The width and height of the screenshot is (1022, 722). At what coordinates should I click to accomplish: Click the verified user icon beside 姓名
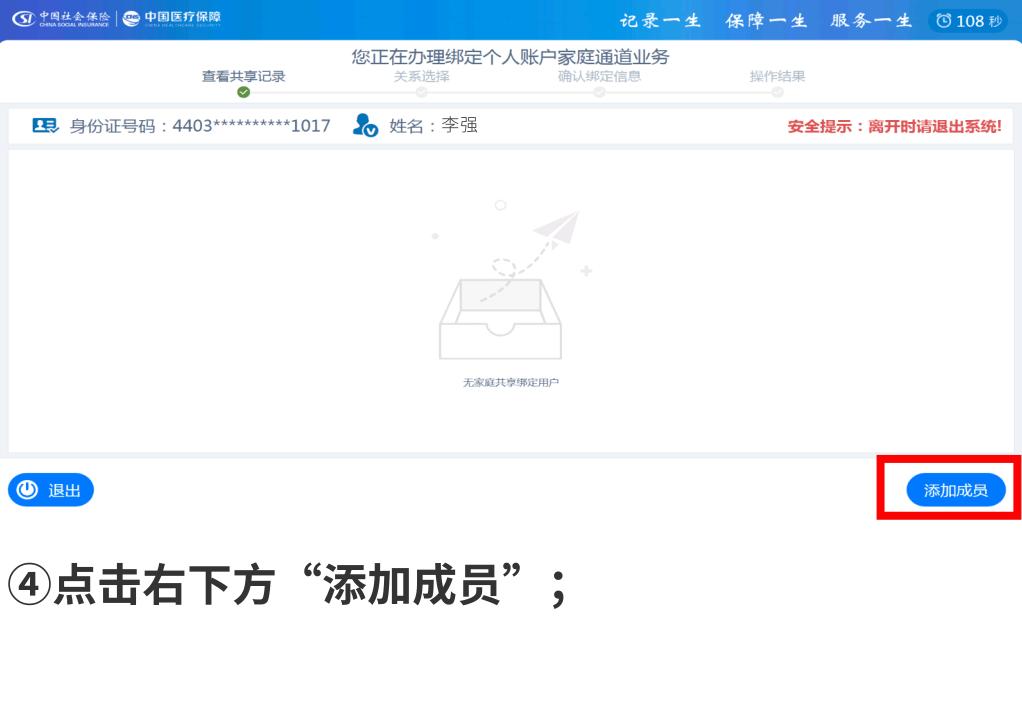(365, 125)
